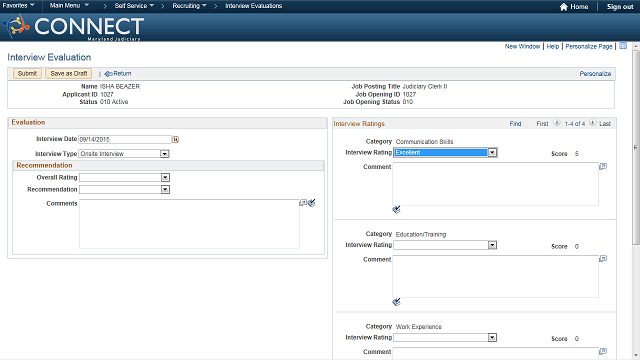This screenshot has height=360, width=640.
Task: Open the Main Menu navigation item
Action: pyautogui.click(x=69, y=6)
